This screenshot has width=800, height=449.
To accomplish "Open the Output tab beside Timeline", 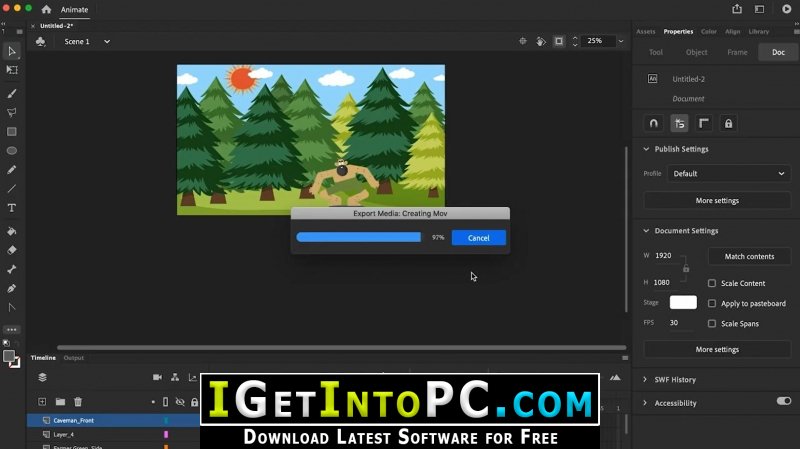I will tap(73, 358).
